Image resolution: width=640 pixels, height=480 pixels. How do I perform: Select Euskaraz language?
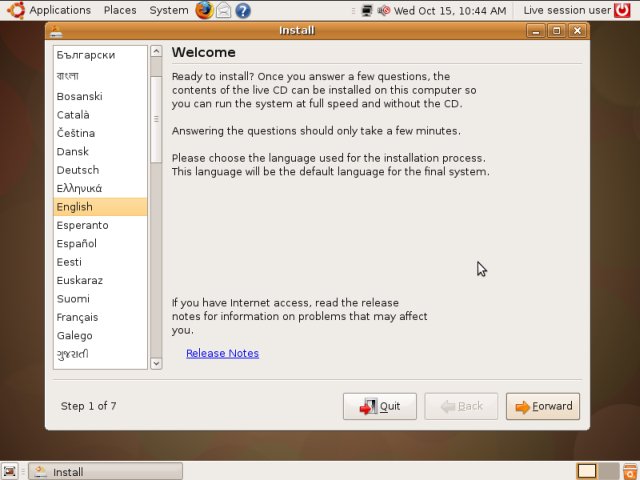(100, 280)
